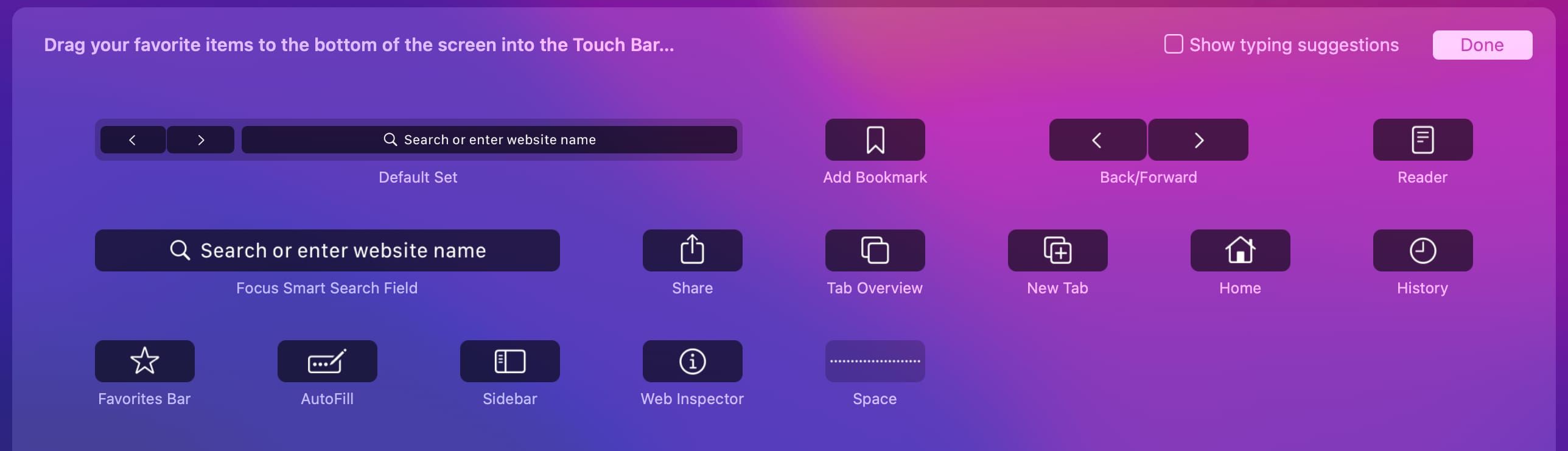
Task: Click the Back arrow in Back/Forward item
Action: point(1097,140)
